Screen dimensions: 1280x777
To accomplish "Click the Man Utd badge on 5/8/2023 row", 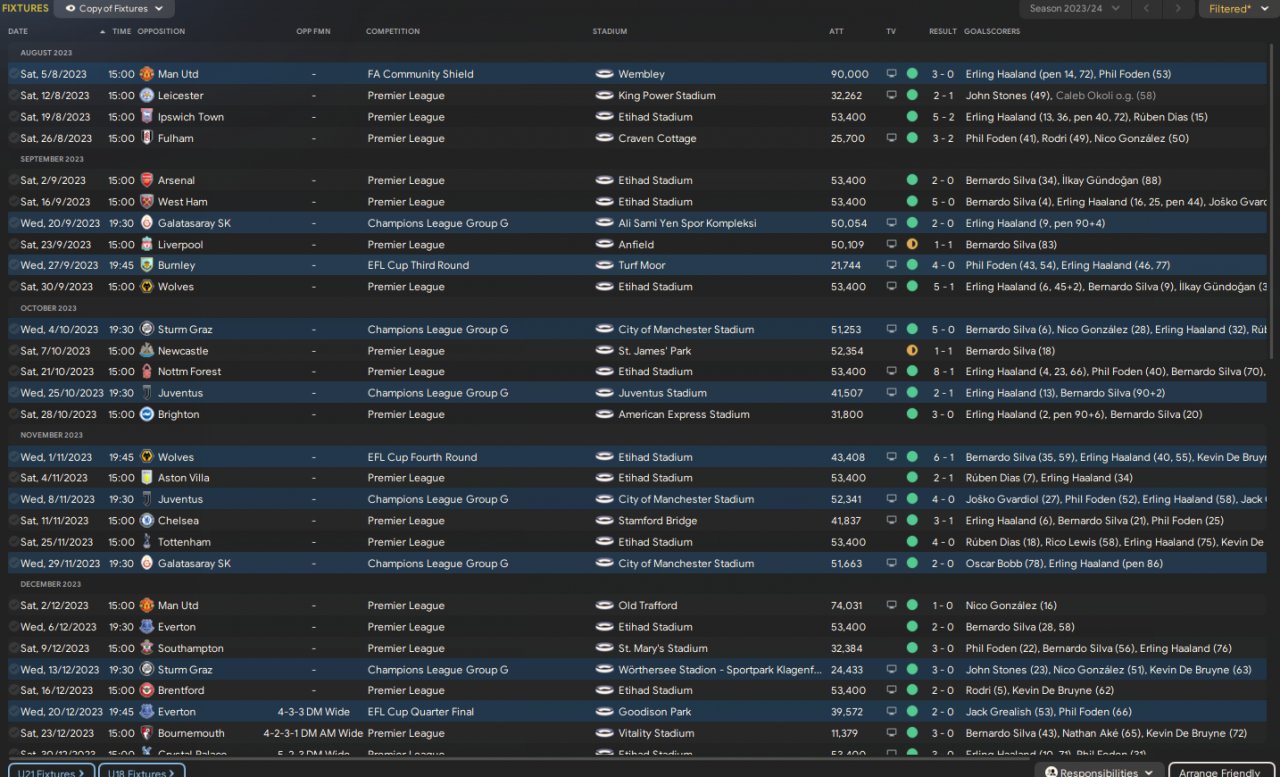I will 147,74.
